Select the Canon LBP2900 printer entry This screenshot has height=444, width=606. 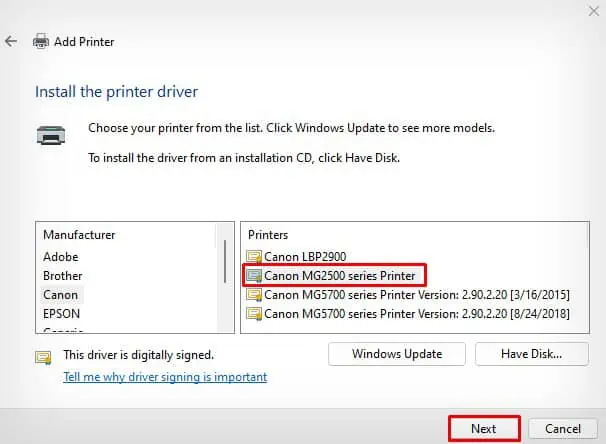click(305, 257)
